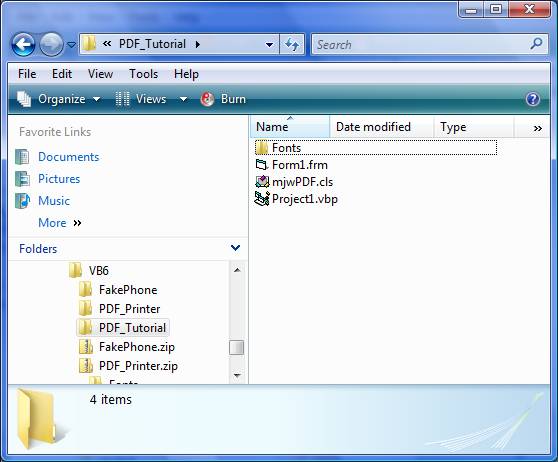Select the mjwPDF.cls class icon
558x462 pixels.
point(262,182)
